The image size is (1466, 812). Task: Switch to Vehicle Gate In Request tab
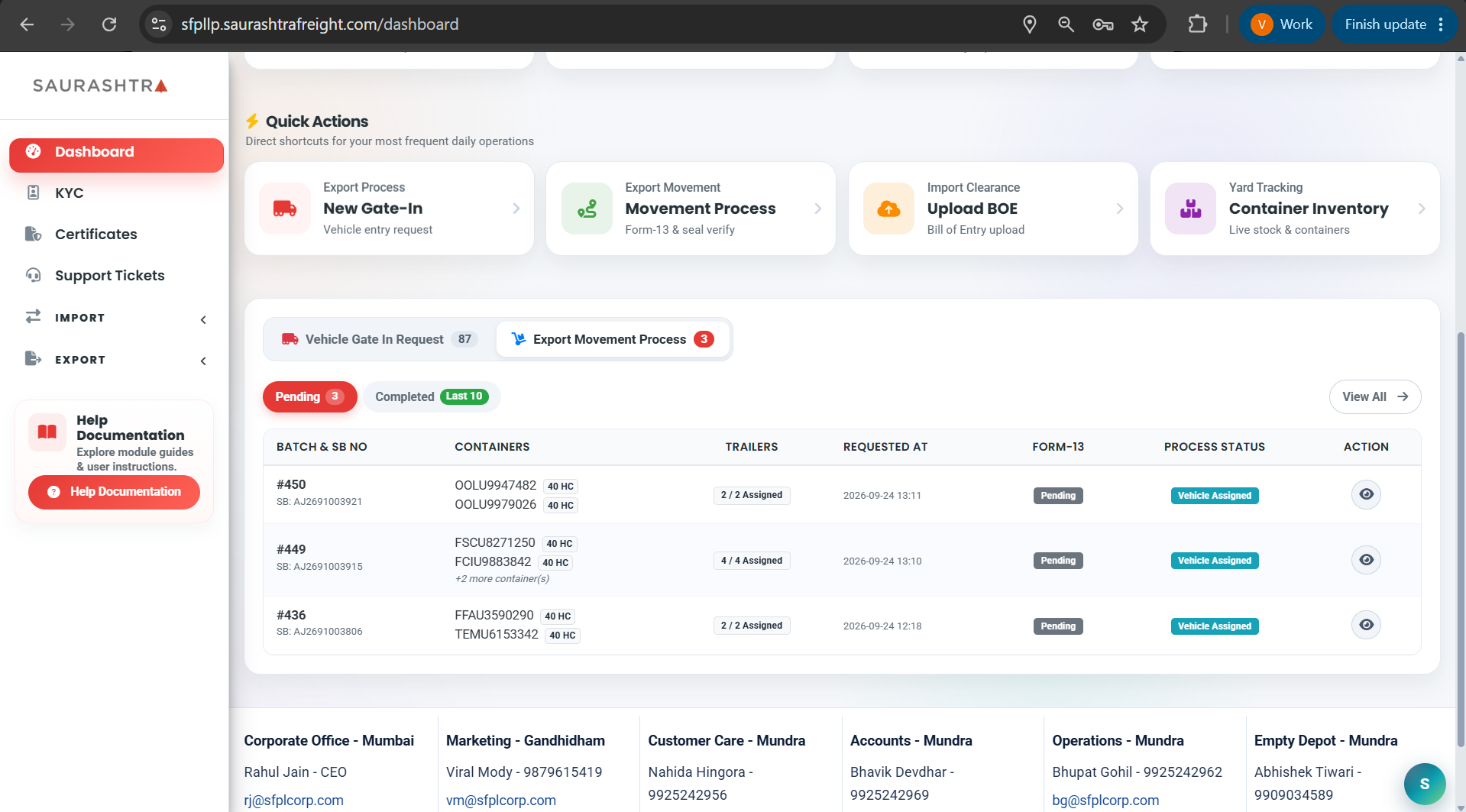tap(380, 339)
